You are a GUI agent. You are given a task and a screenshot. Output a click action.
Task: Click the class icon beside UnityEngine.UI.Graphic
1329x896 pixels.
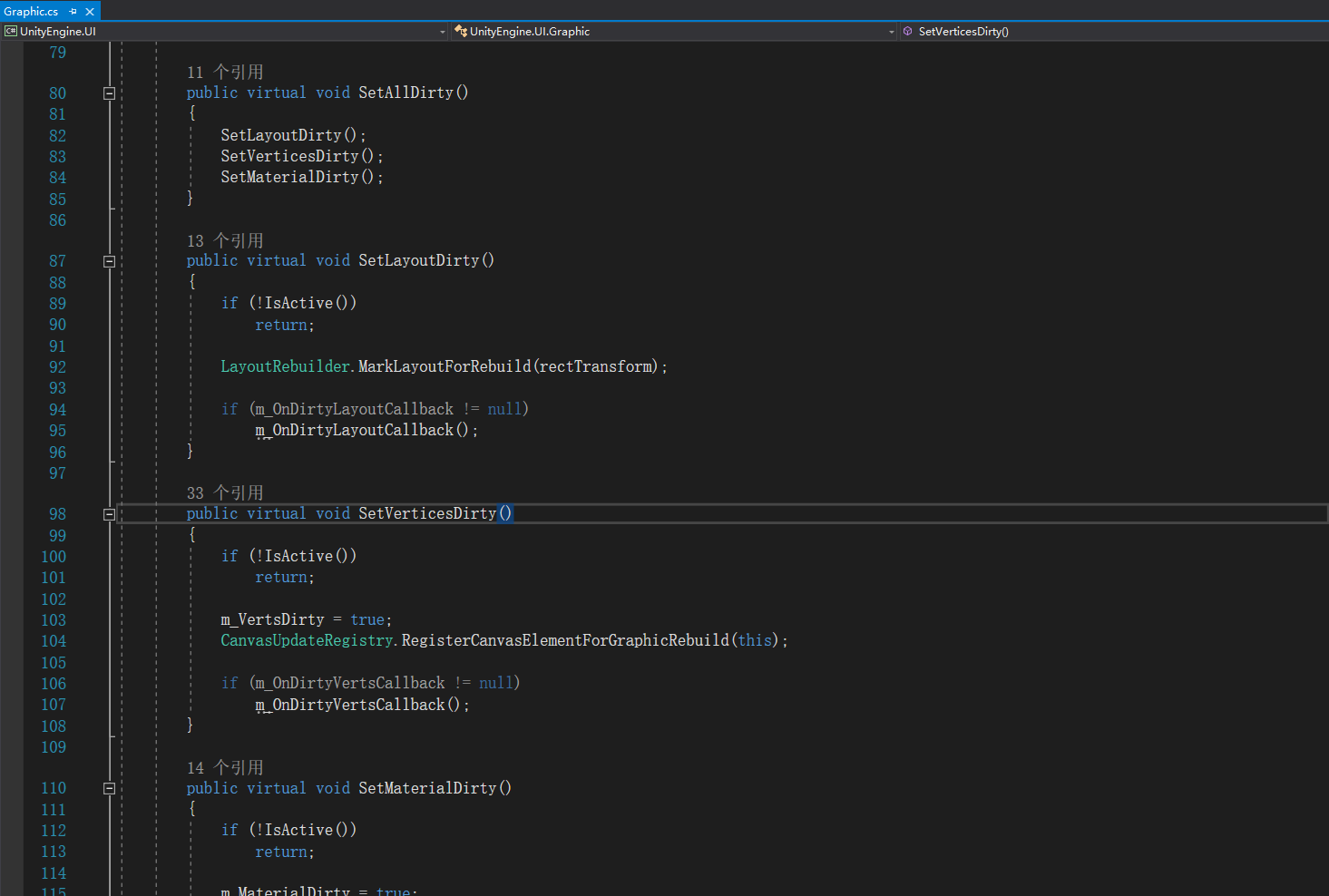(461, 32)
